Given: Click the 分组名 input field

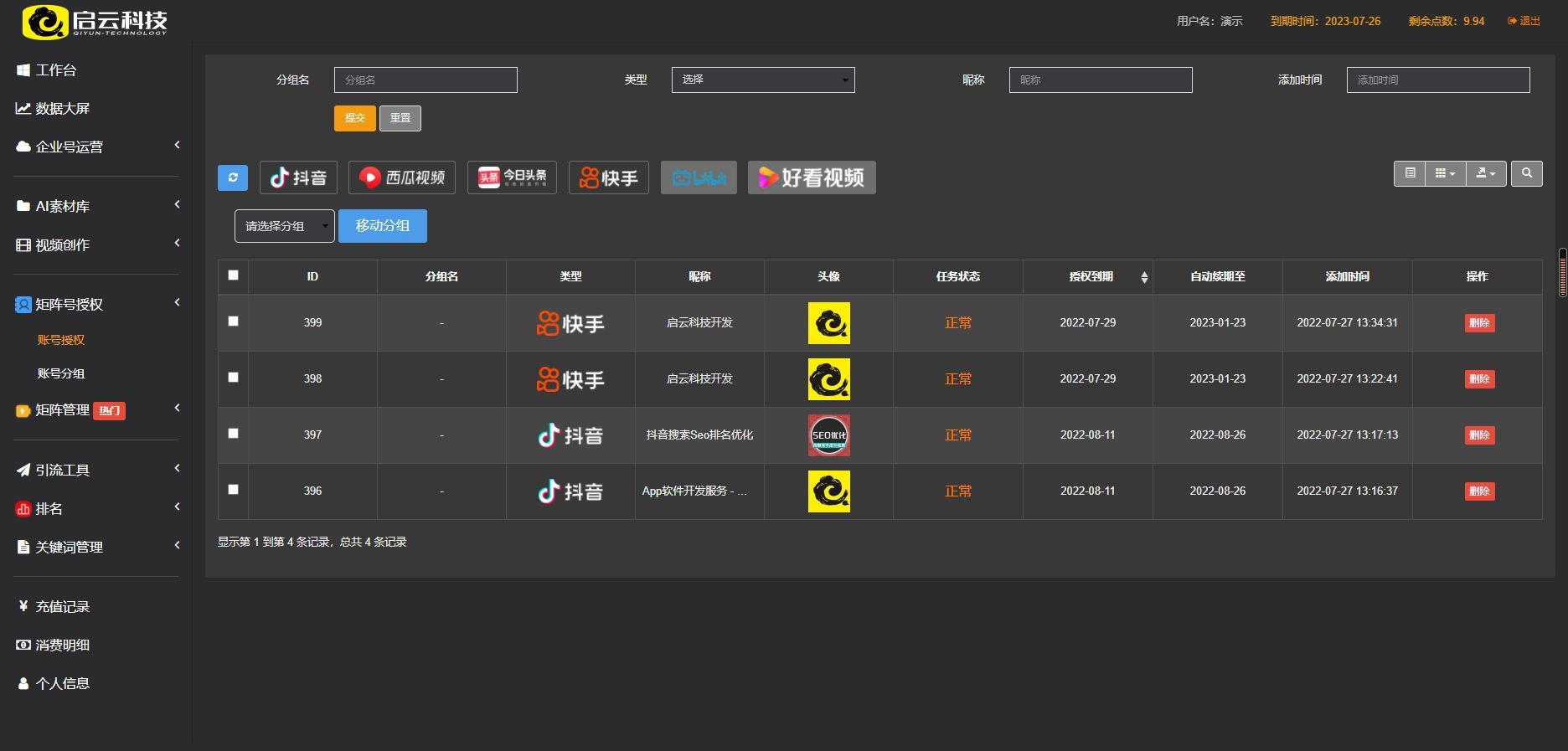Looking at the screenshot, I should 426,80.
